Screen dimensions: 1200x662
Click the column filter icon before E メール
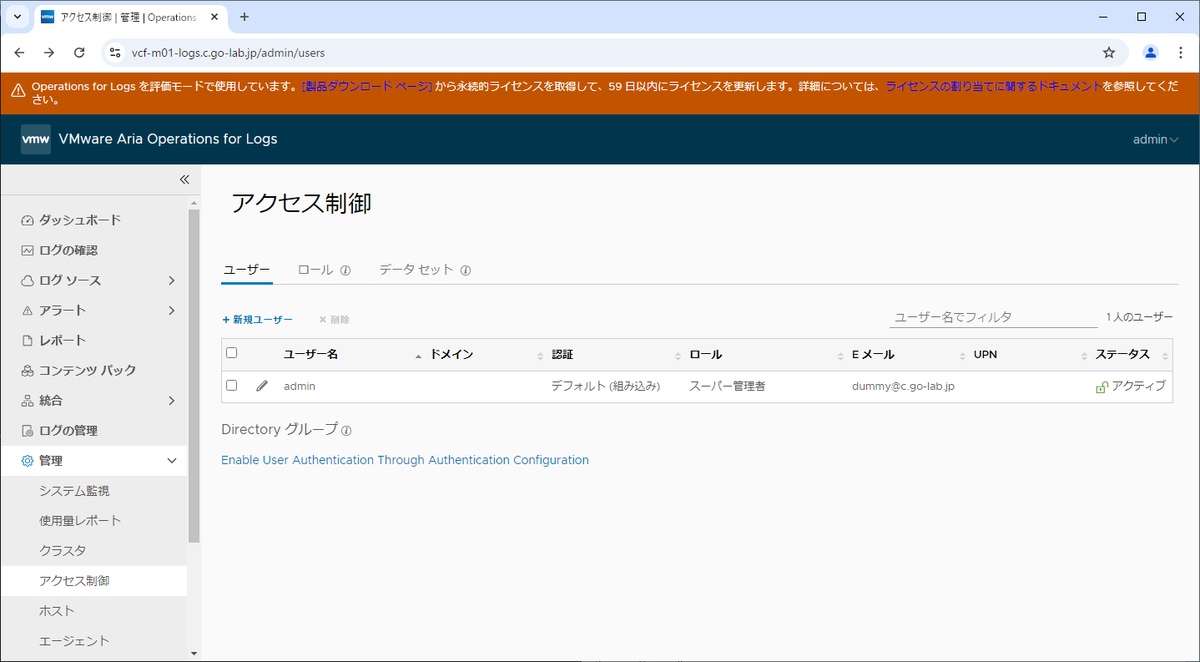(x=841, y=356)
